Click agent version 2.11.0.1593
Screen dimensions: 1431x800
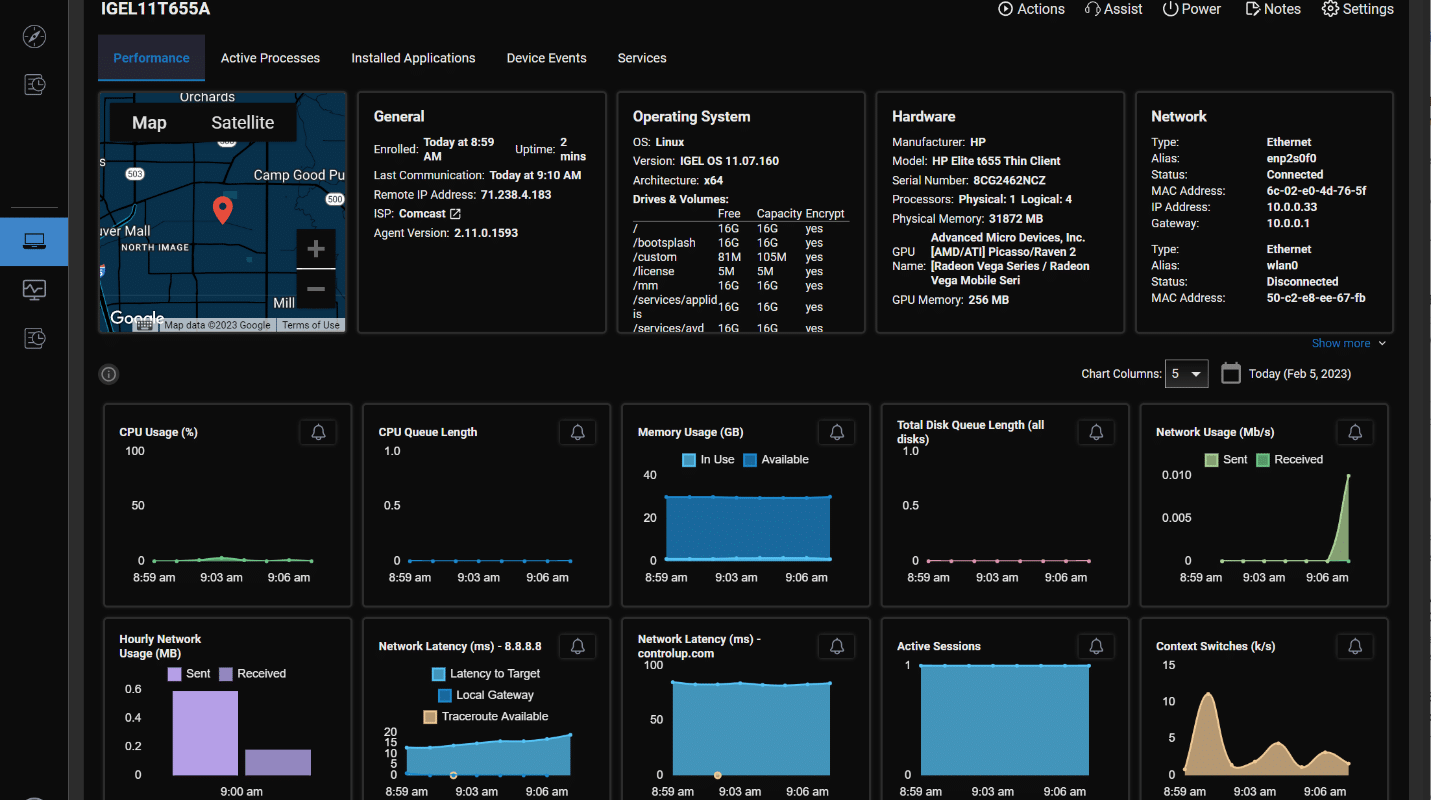pyautogui.click(x=484, y=233)
